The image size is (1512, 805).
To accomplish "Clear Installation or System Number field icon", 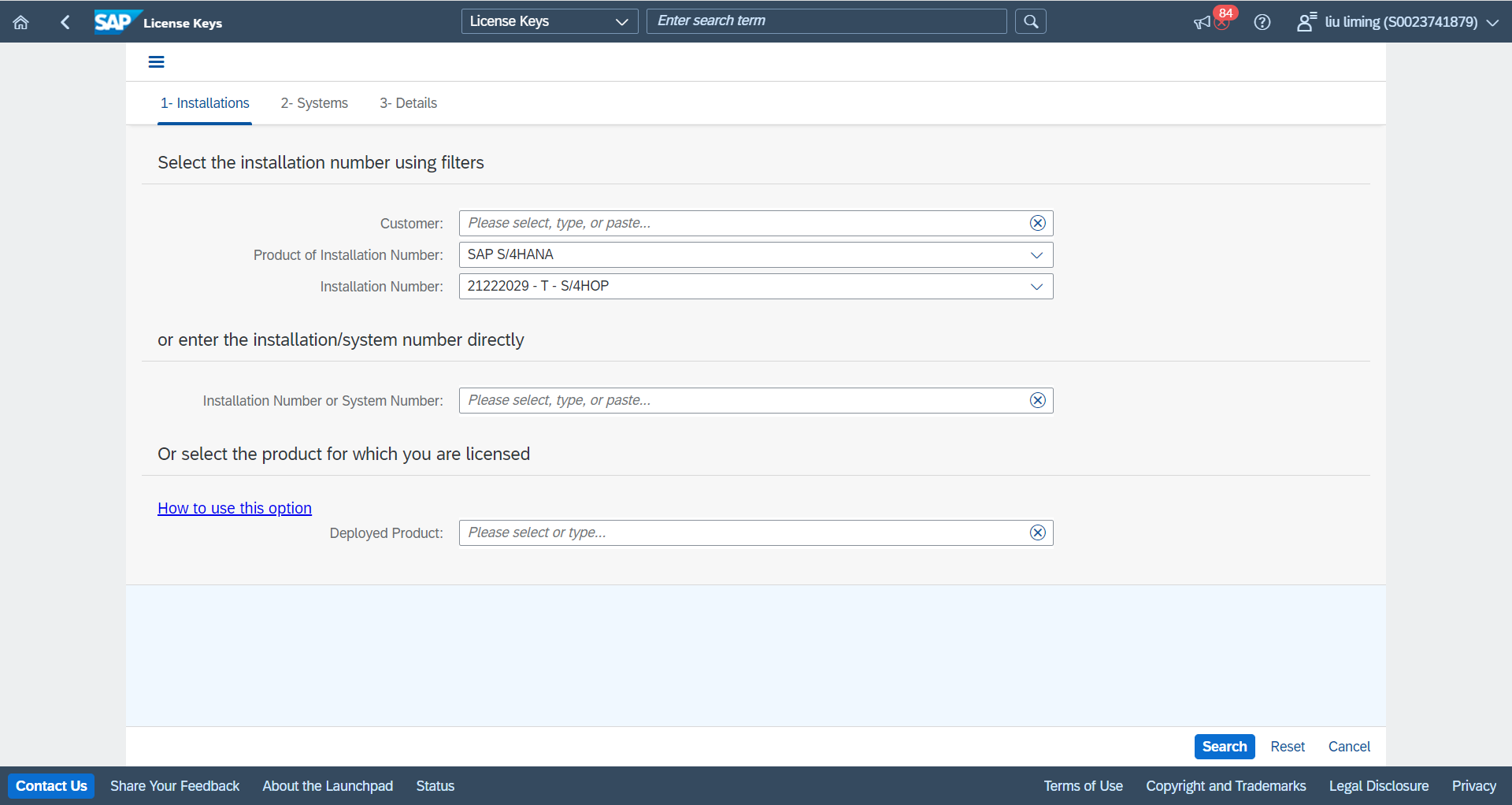I will pyautogui.click(x=1038, y=400).
